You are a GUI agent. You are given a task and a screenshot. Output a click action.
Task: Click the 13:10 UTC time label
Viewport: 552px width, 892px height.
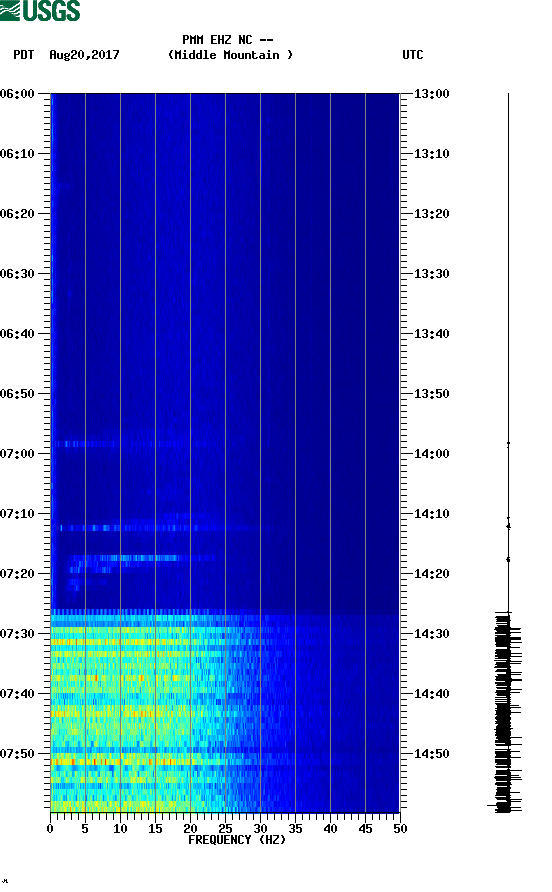coord(431,154)
